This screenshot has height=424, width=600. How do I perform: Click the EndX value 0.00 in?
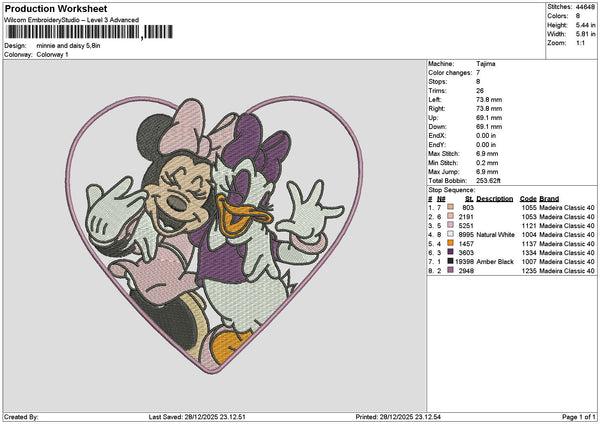486,135
